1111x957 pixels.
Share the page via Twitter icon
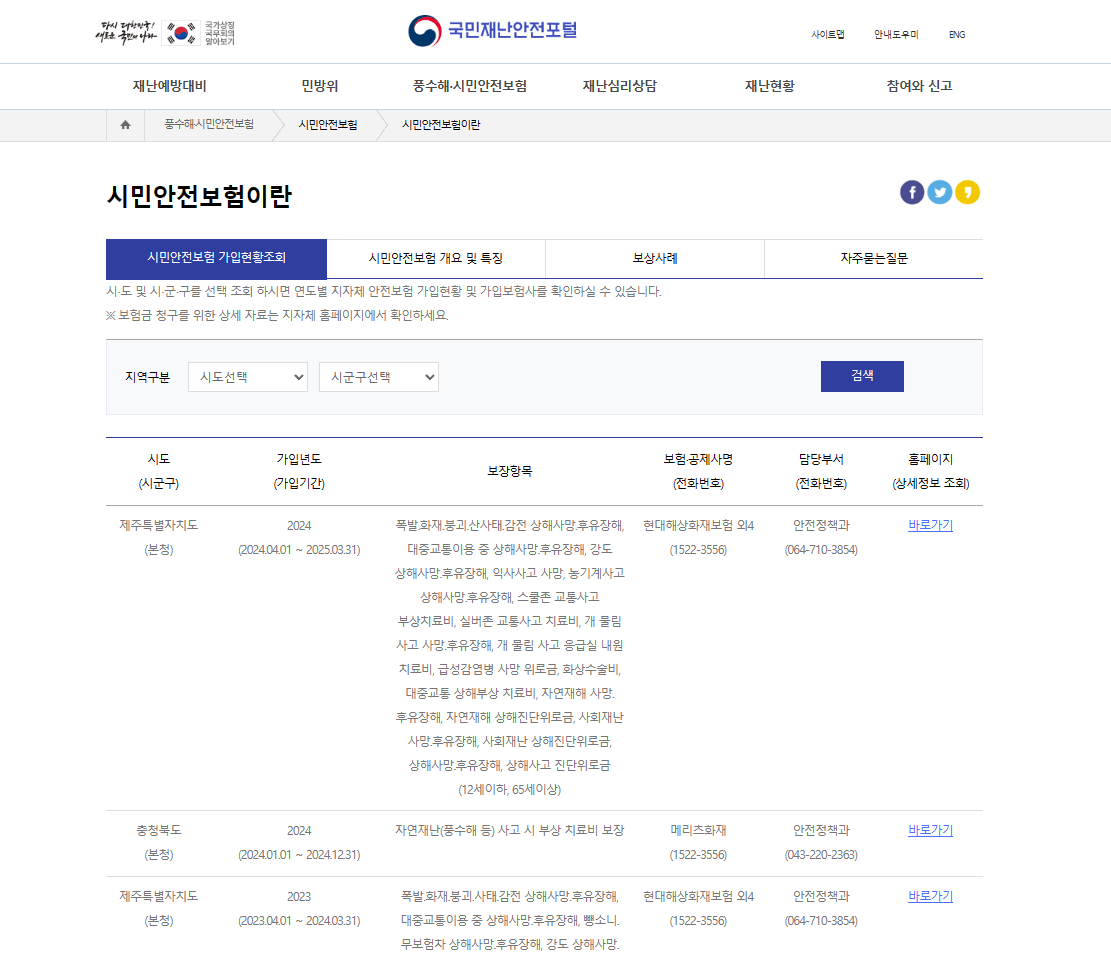939,192
